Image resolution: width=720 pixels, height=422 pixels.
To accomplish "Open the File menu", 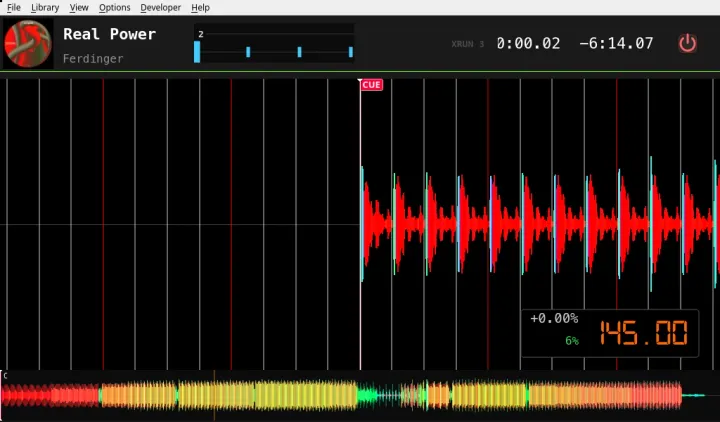I will click(14, 7).
